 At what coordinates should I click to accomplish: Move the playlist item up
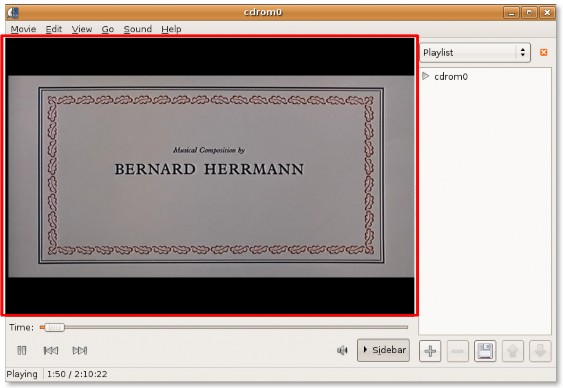point(512,351)
